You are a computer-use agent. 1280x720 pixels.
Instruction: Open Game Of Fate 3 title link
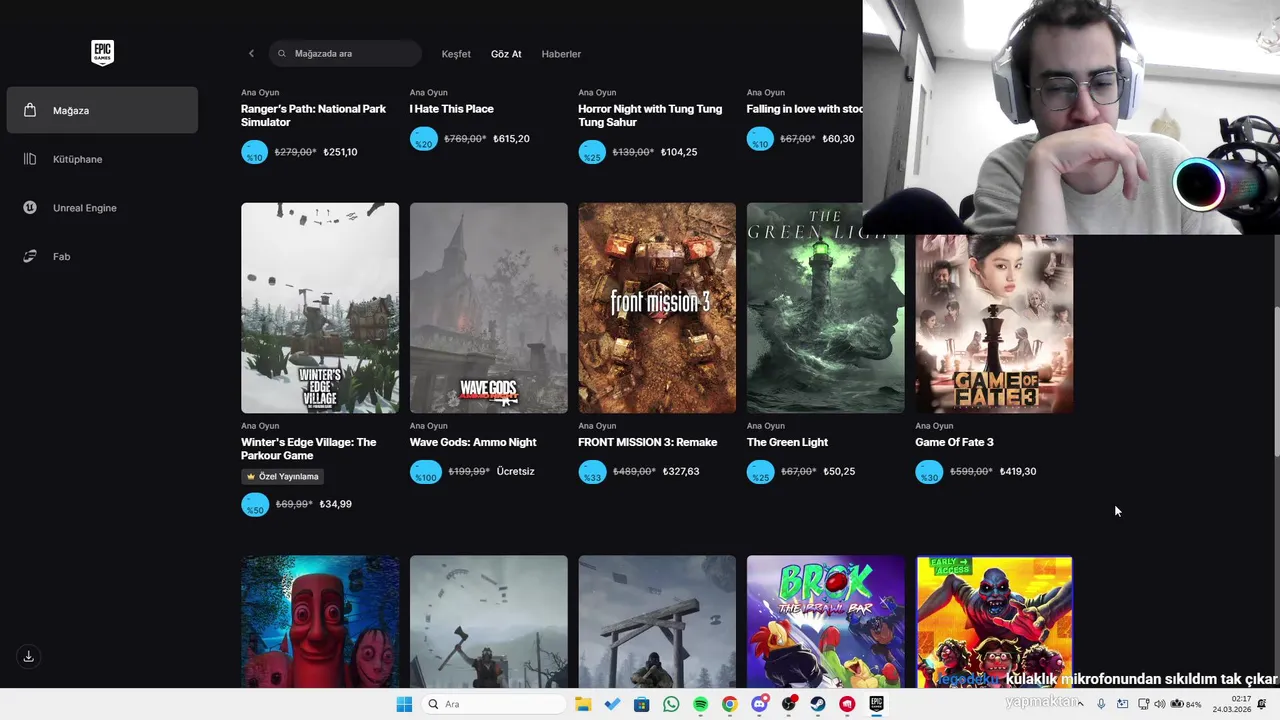[954, 442]
